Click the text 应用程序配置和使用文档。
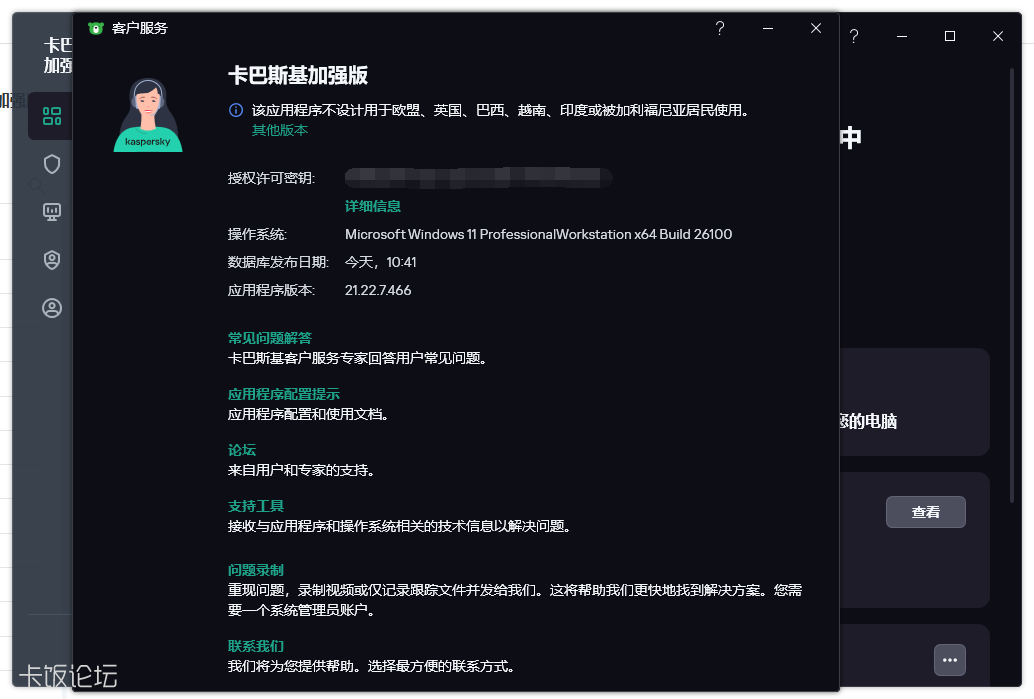Image resolution: width=1034 pixels, height=699 pixels. point(308,414)
